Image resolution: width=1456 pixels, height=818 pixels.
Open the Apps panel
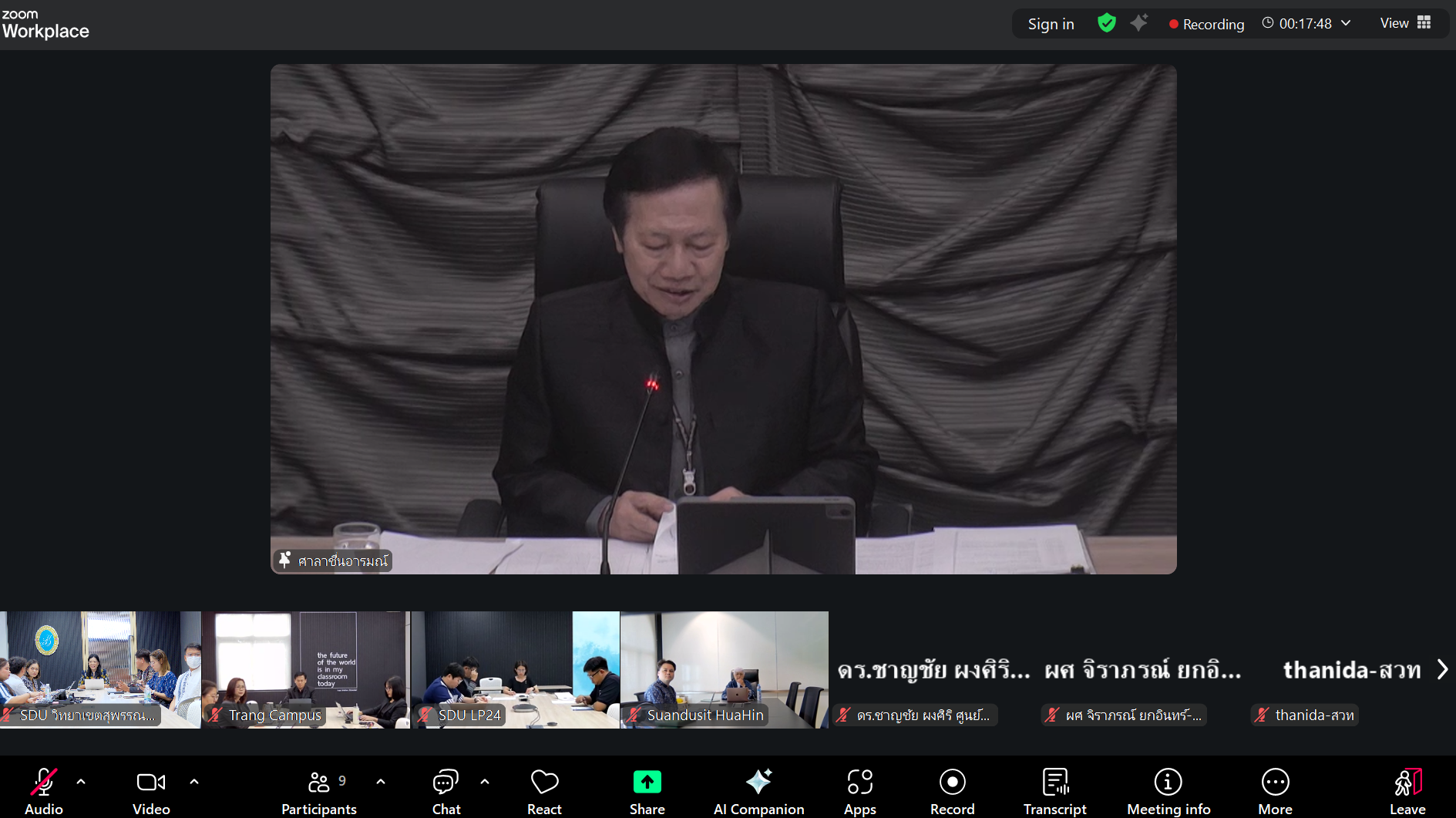point(859,791)
